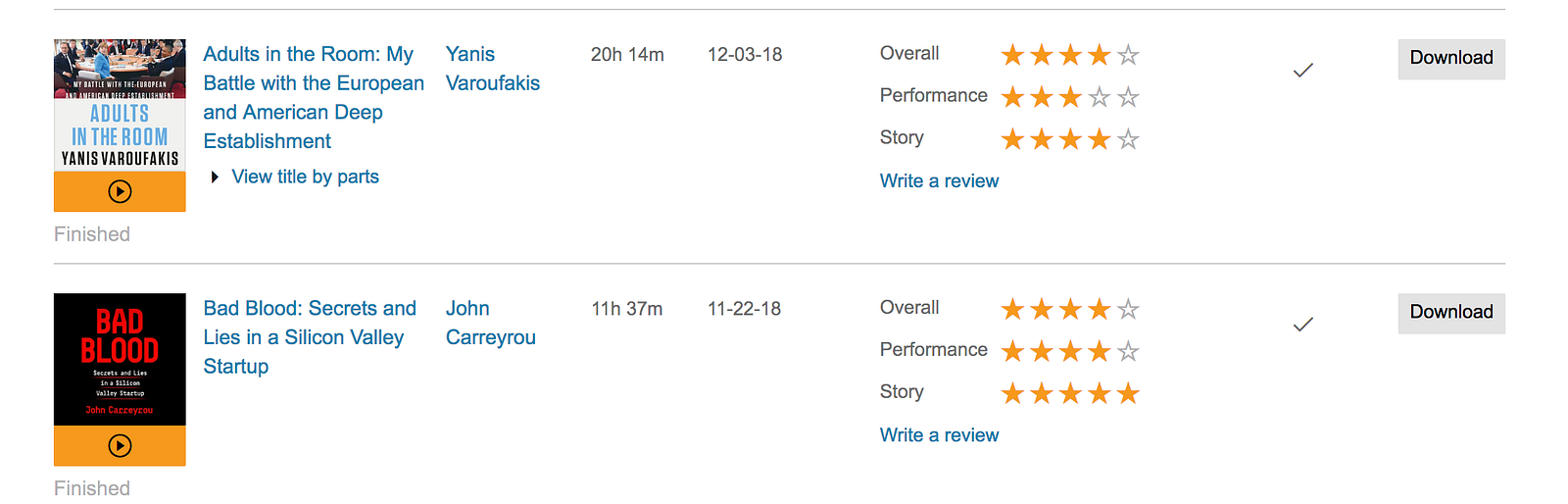Click the Bad Blood cover thumbnail
Screen dimensions: 1568x504
pyautogui.click(x=120, y=359)
